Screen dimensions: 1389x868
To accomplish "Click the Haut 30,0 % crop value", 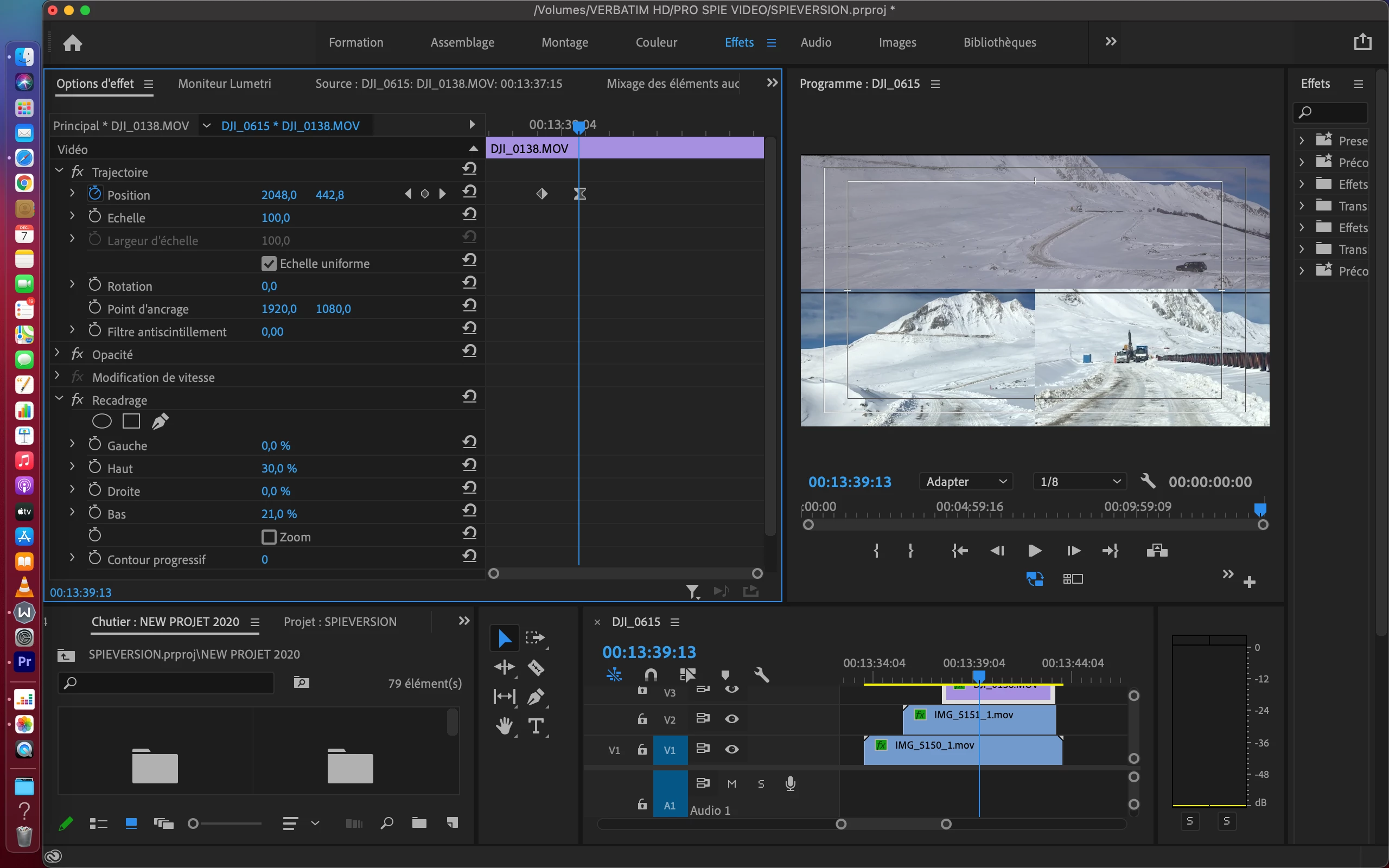I will (x=279, y=468).
